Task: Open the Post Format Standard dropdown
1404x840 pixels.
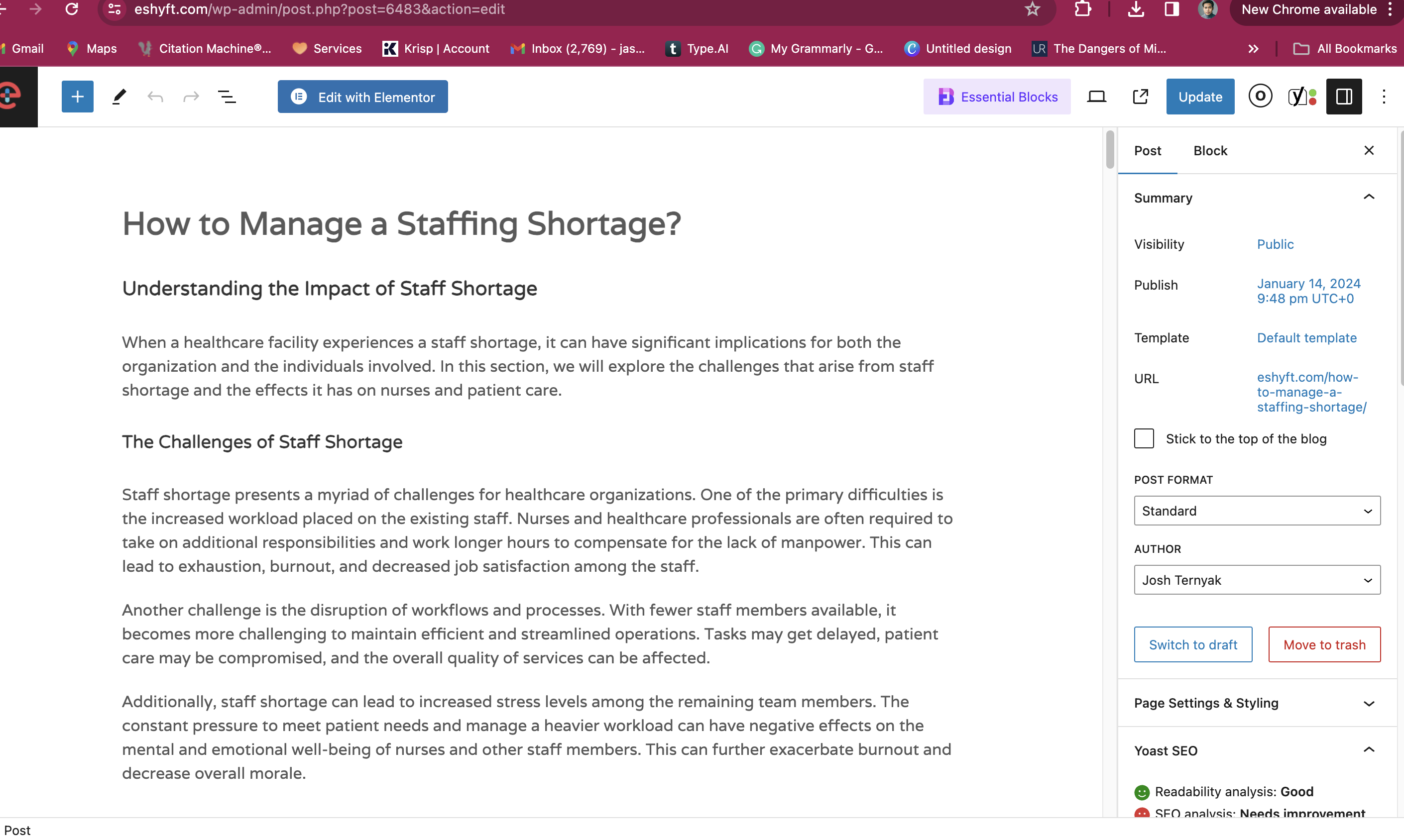Action: tap(1257, 511)
